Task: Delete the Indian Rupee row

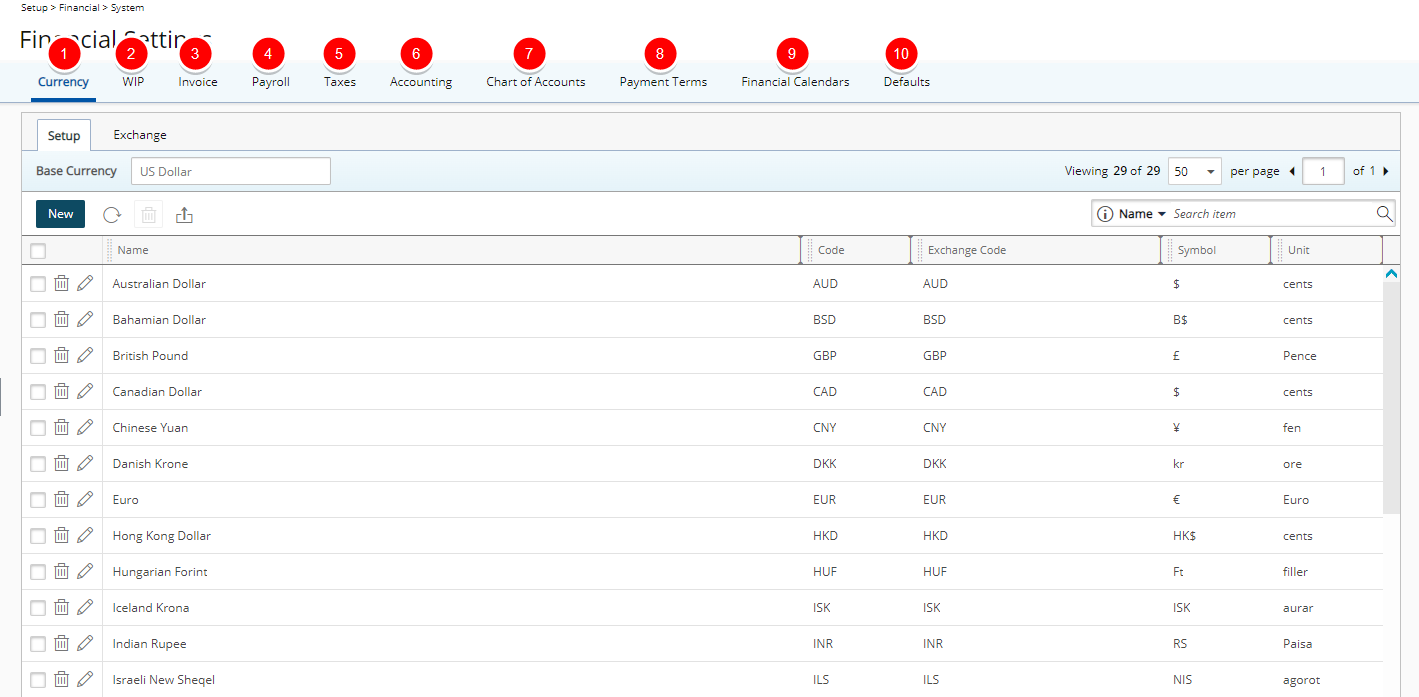Action: (61, 643)
